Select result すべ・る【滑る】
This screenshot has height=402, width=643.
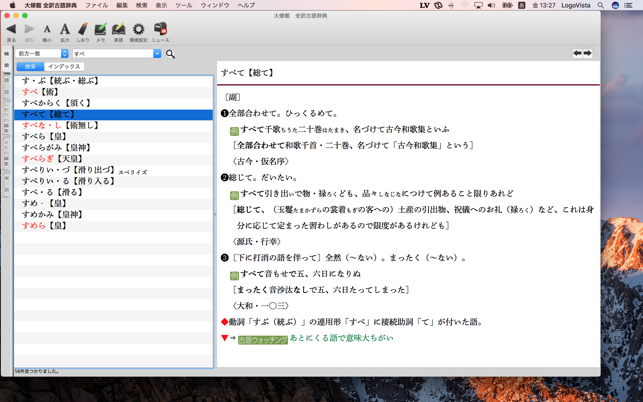[x=114, y=192]
